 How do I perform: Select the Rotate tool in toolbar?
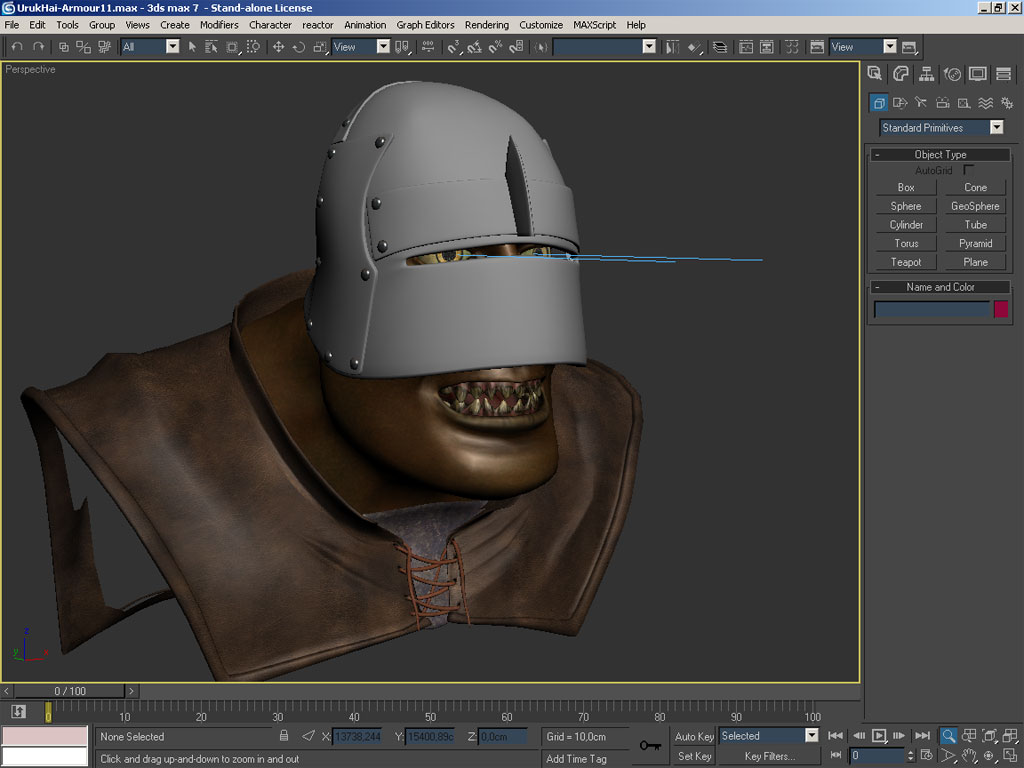[298, 47]
